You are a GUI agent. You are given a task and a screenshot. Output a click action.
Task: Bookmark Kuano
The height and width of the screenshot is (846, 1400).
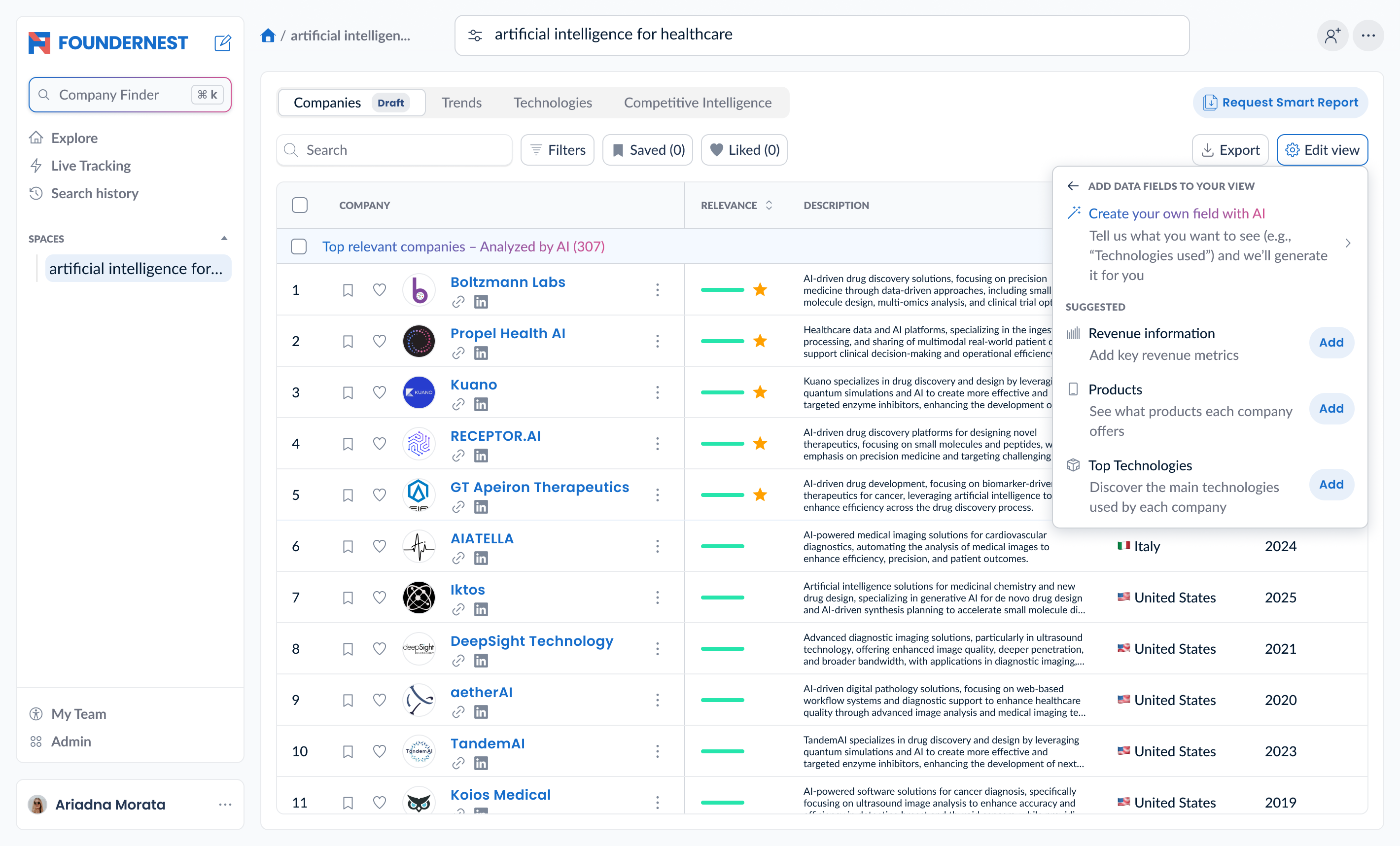pos(348,392)
